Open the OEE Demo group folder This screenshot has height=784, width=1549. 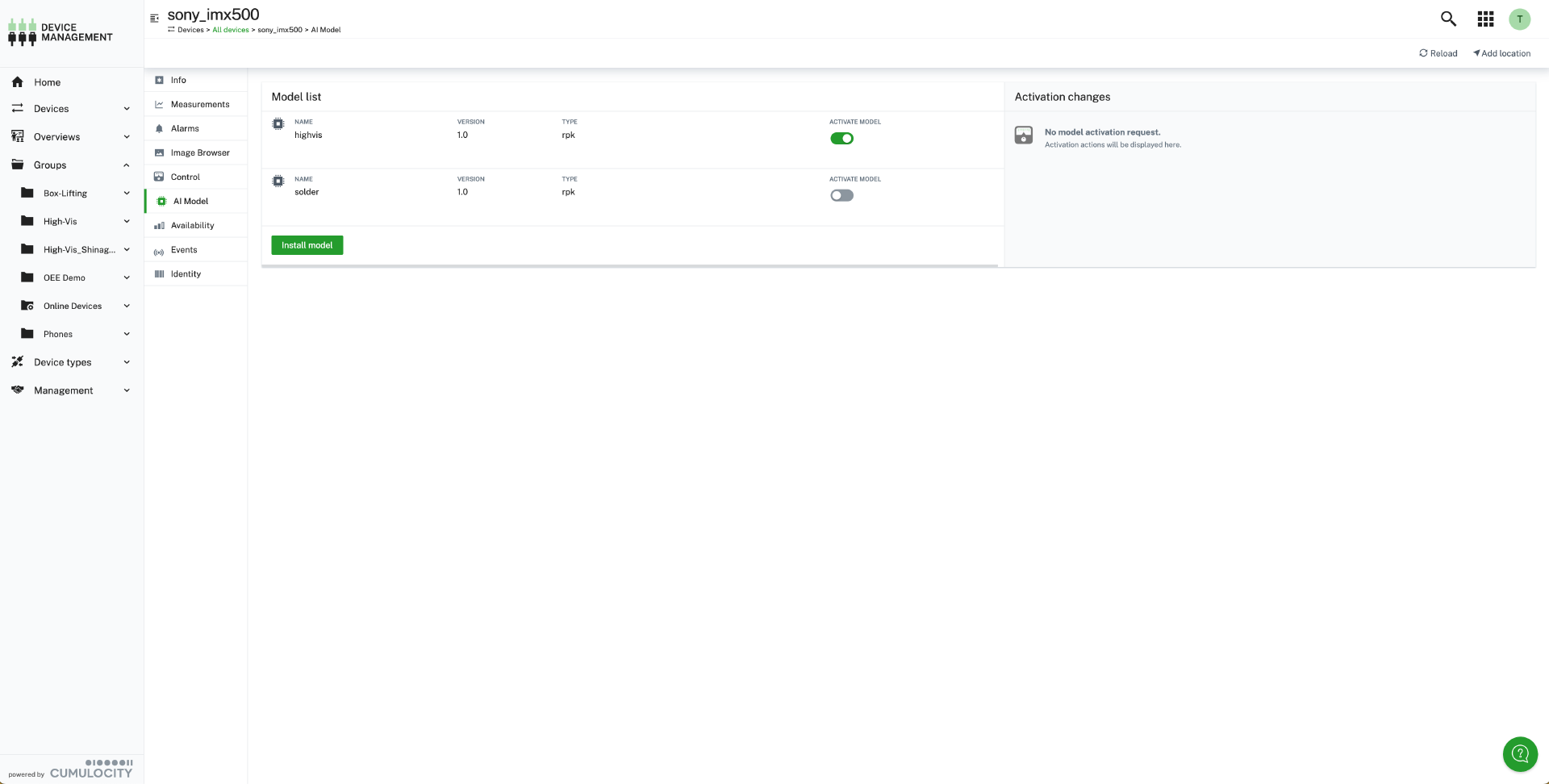[x=64, y=277]
